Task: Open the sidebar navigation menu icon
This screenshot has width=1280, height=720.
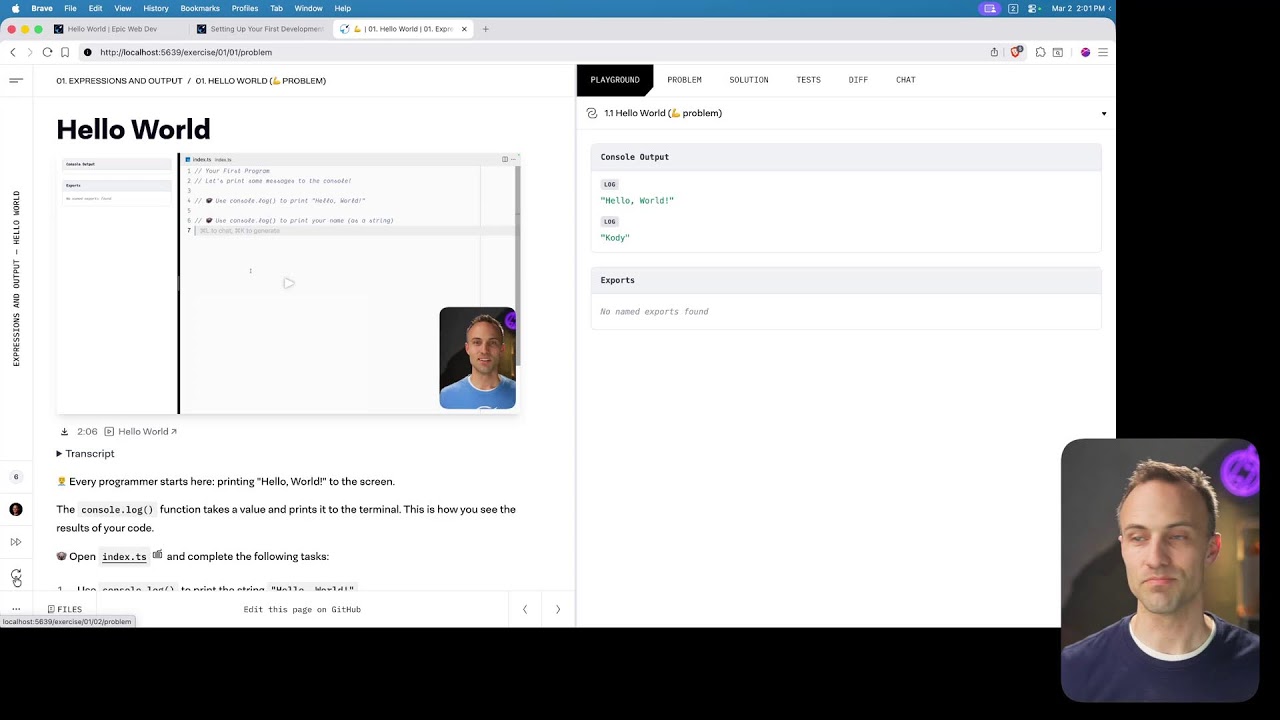Action: click(x=16, y=80)
